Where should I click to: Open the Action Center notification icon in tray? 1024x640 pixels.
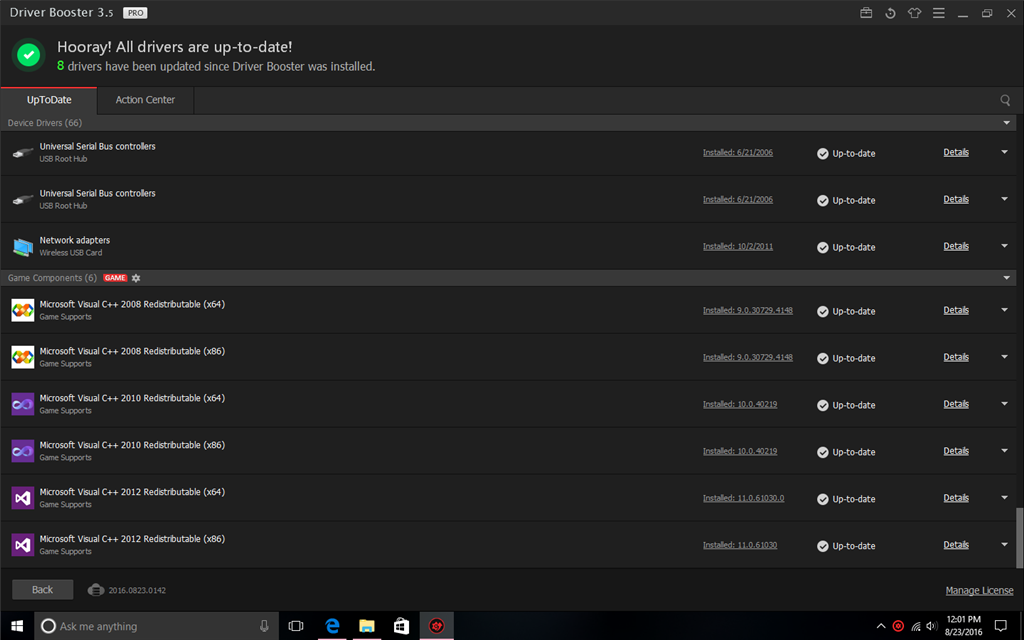(x=1000, y=626)
